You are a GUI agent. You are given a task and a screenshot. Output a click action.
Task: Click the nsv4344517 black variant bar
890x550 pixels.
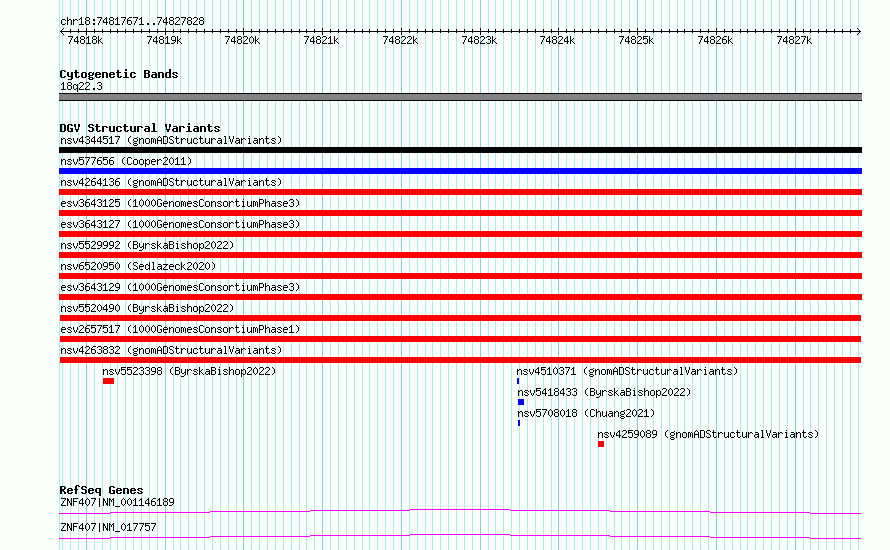[460, 150]
